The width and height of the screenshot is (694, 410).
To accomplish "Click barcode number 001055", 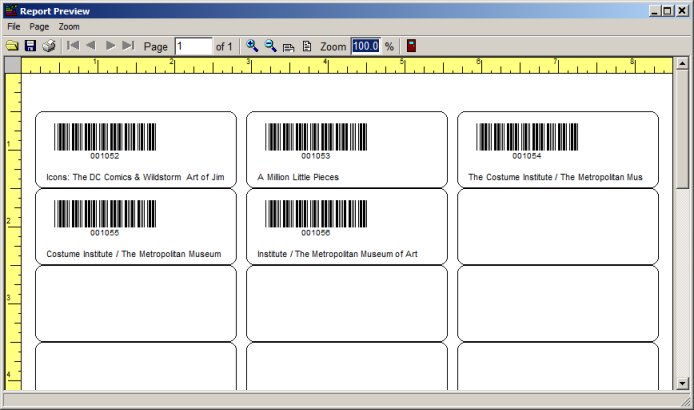I will point(105,233).
